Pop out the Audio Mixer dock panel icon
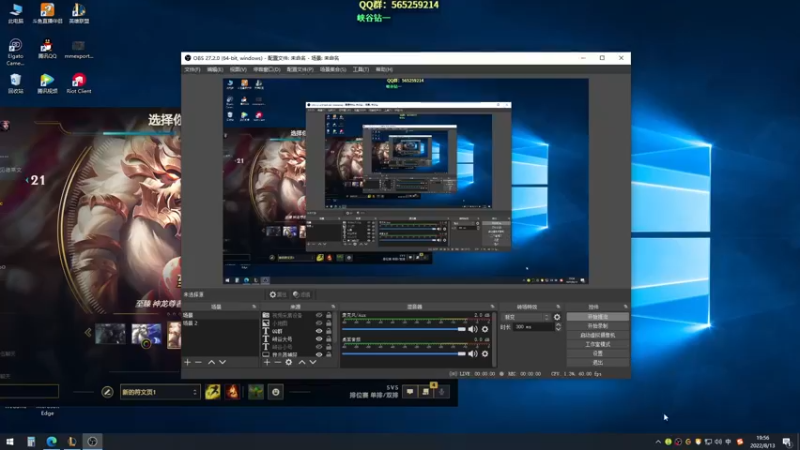This screenshot has width=800, height=450. point(492,307)
